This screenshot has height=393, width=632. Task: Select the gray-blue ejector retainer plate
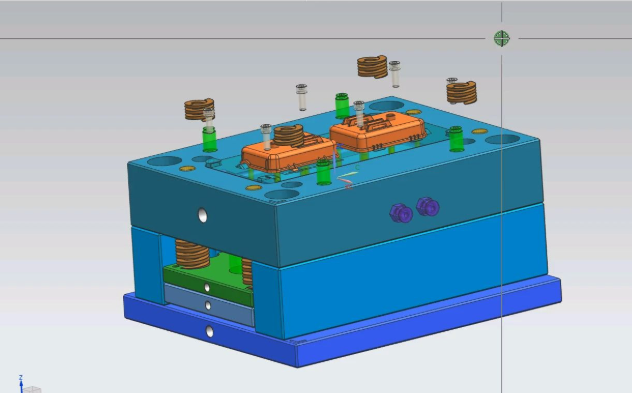point(209,305)
